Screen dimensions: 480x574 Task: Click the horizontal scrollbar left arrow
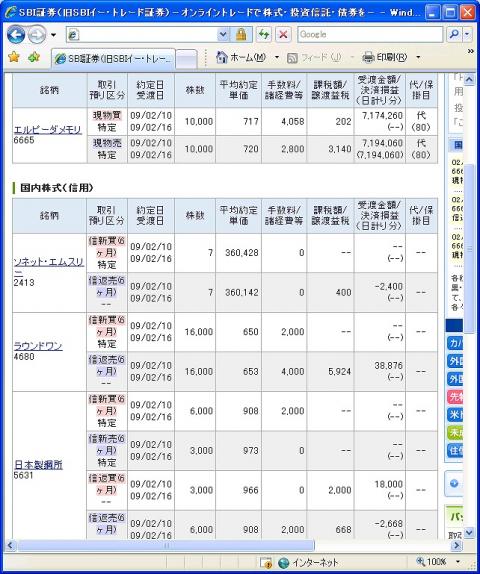pos(10,545)
